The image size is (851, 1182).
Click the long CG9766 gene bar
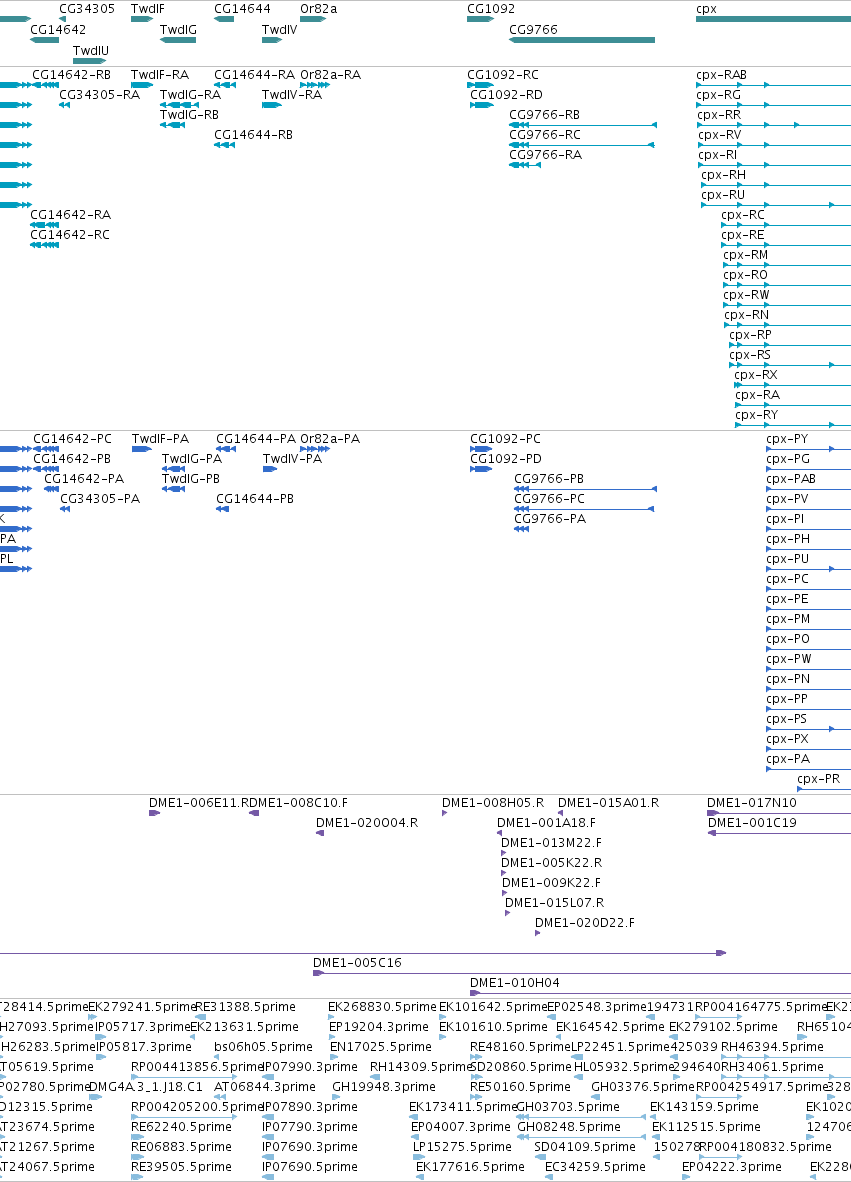point(582,40)
